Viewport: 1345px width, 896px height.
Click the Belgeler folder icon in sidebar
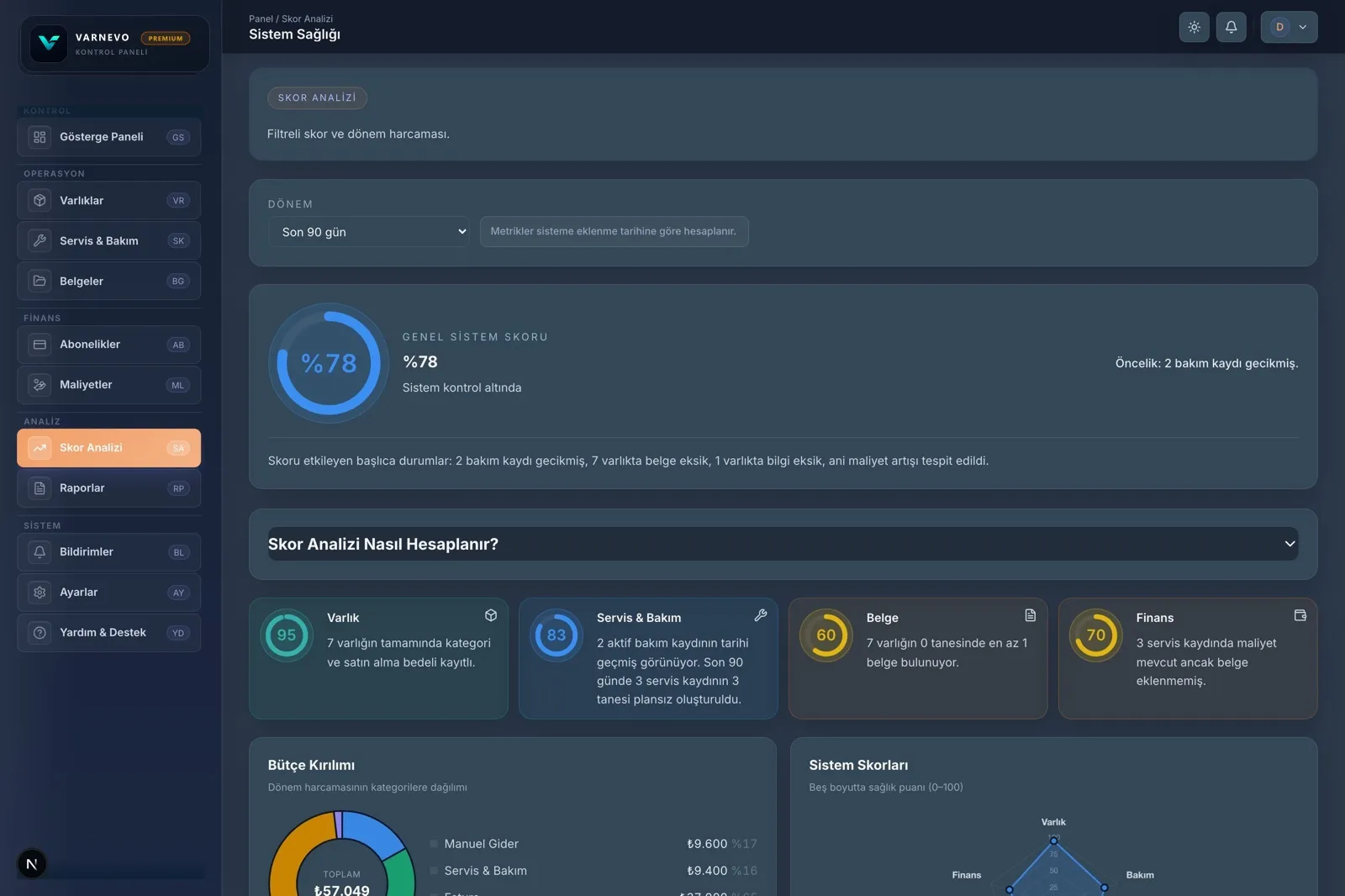[40, 282]
